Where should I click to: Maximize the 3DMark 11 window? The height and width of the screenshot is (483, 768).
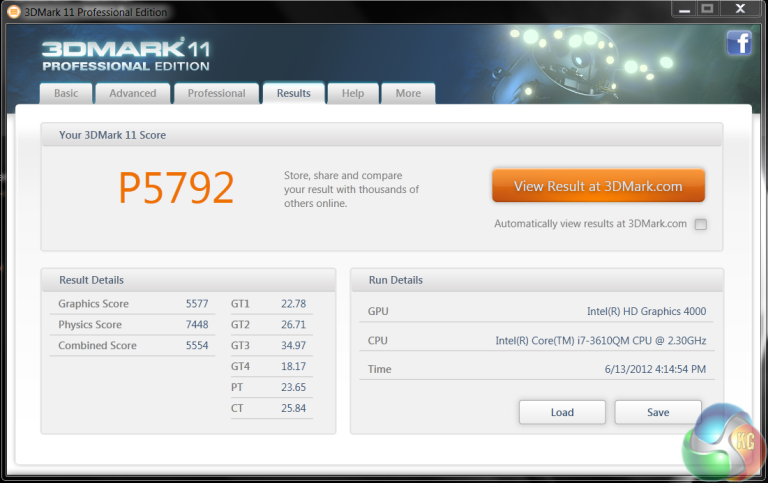tap(707, 9)
